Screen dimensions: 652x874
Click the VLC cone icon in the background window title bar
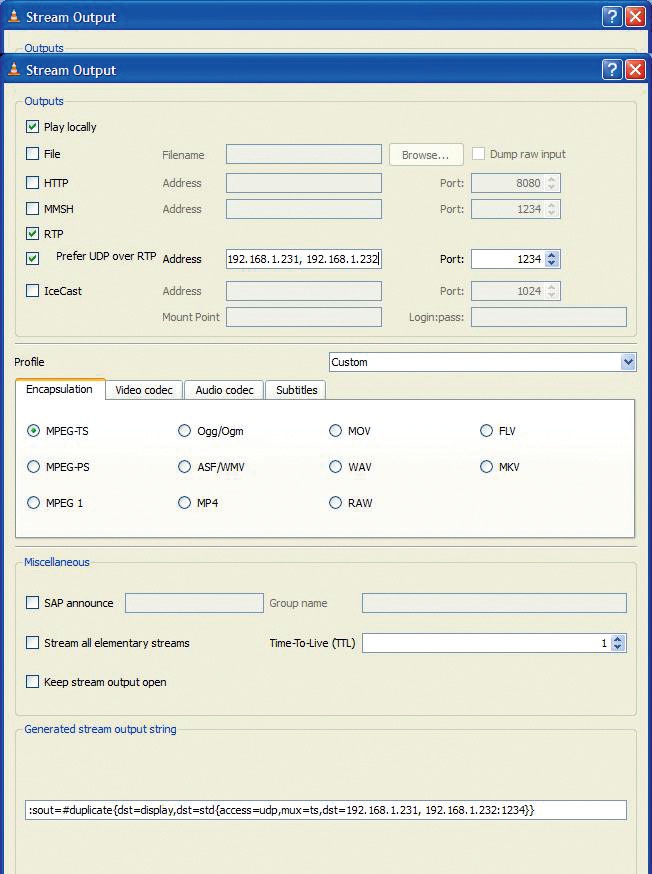[14, 17]
